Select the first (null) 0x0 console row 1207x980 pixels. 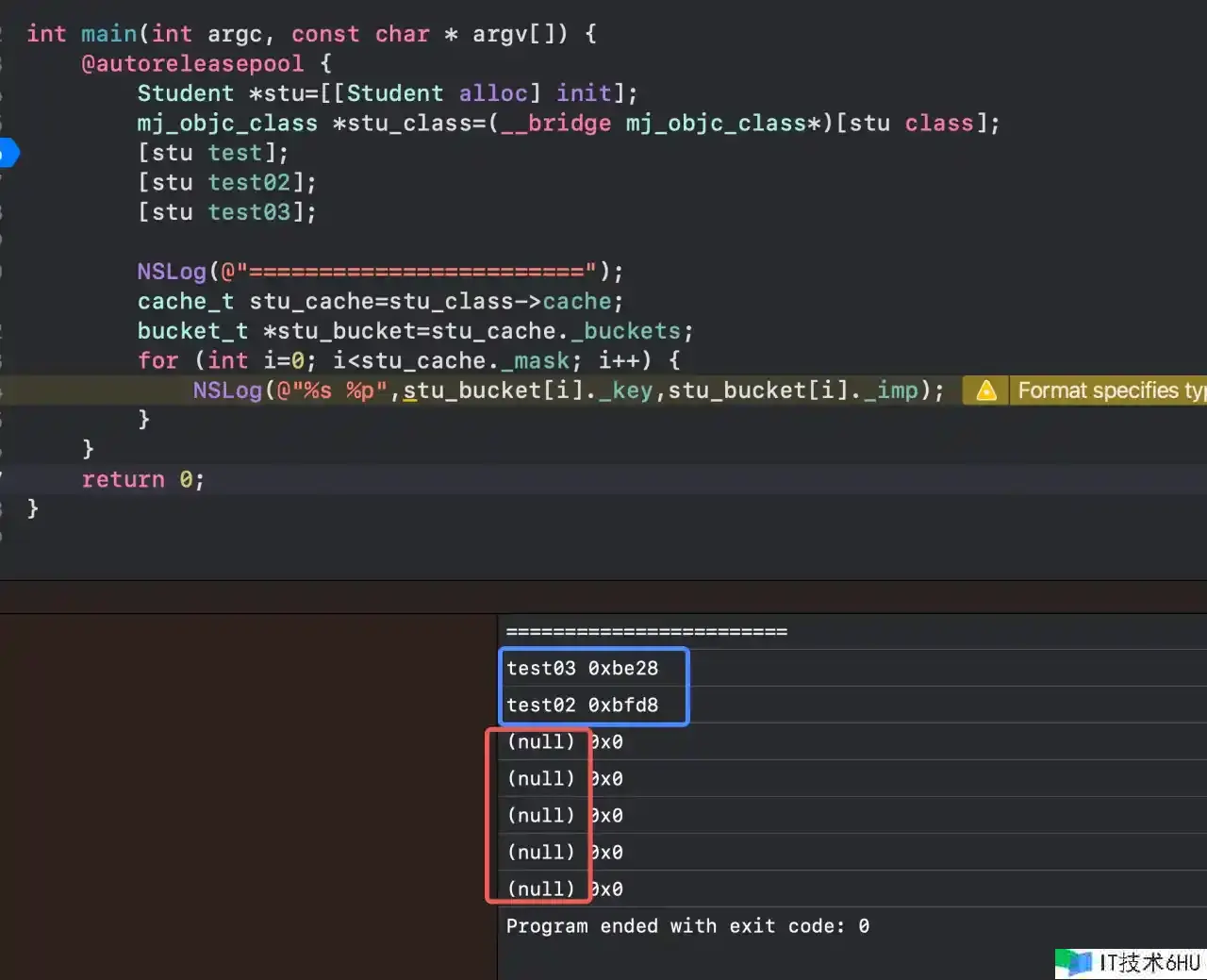[564, 742]
